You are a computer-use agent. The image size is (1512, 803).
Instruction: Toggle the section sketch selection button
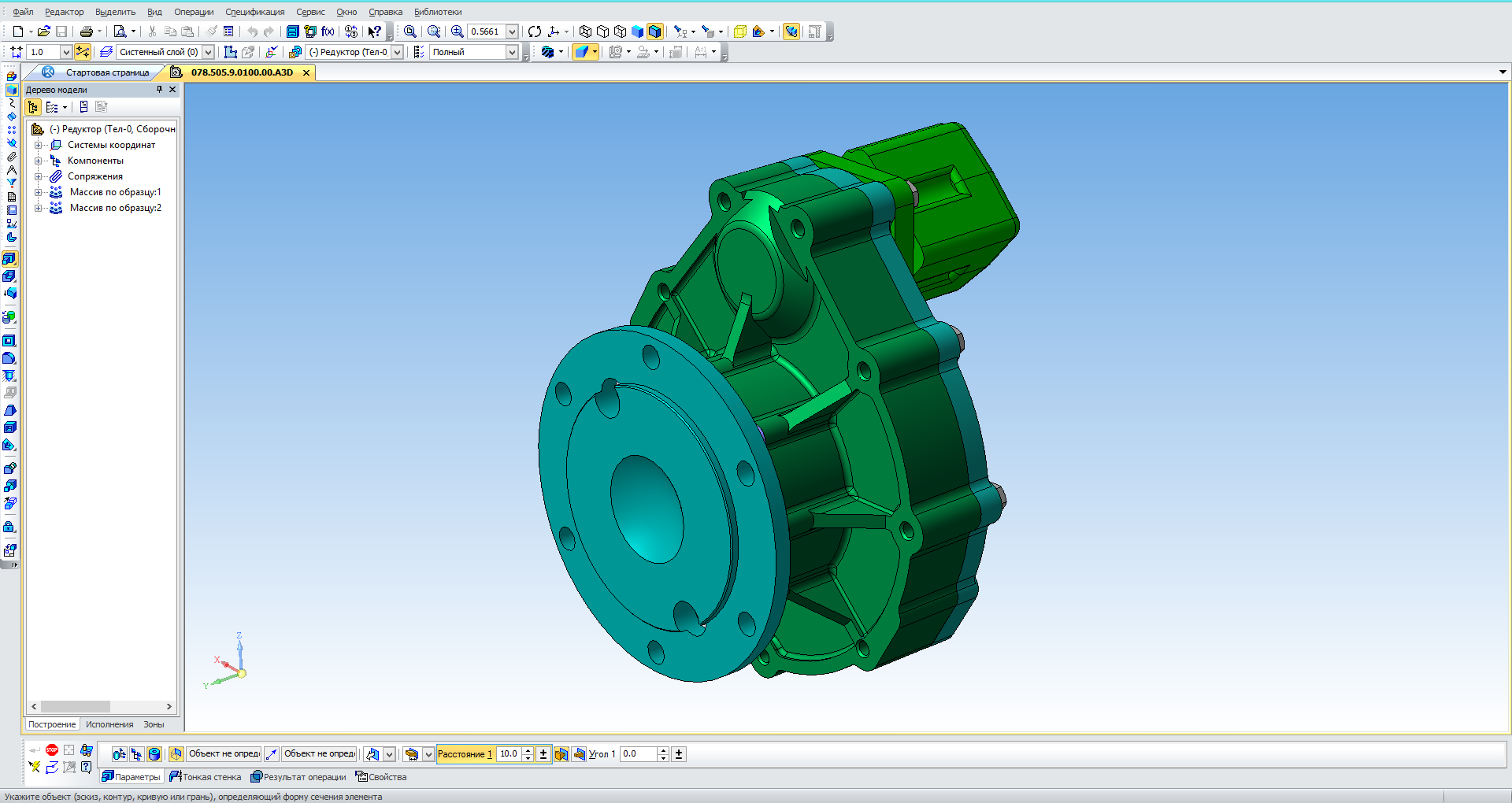point(176,754)
